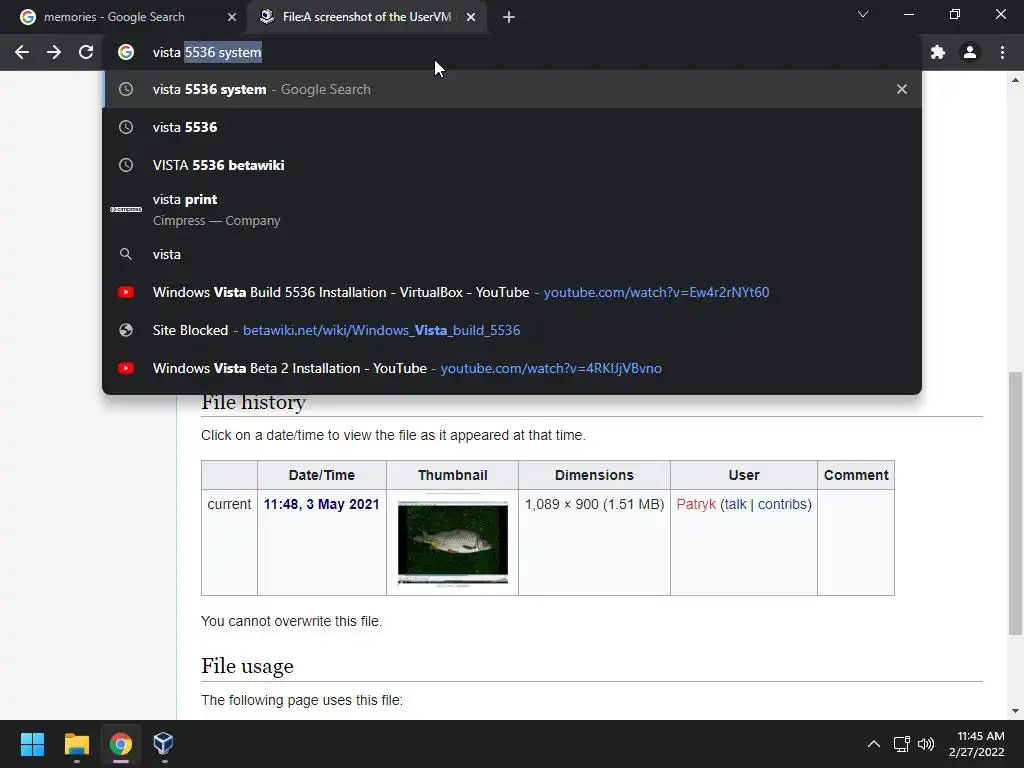Click the 'Dimensions' column header
Viewport: 1024px width, 768px height.
pyautogui.click(x=594, y=475)
